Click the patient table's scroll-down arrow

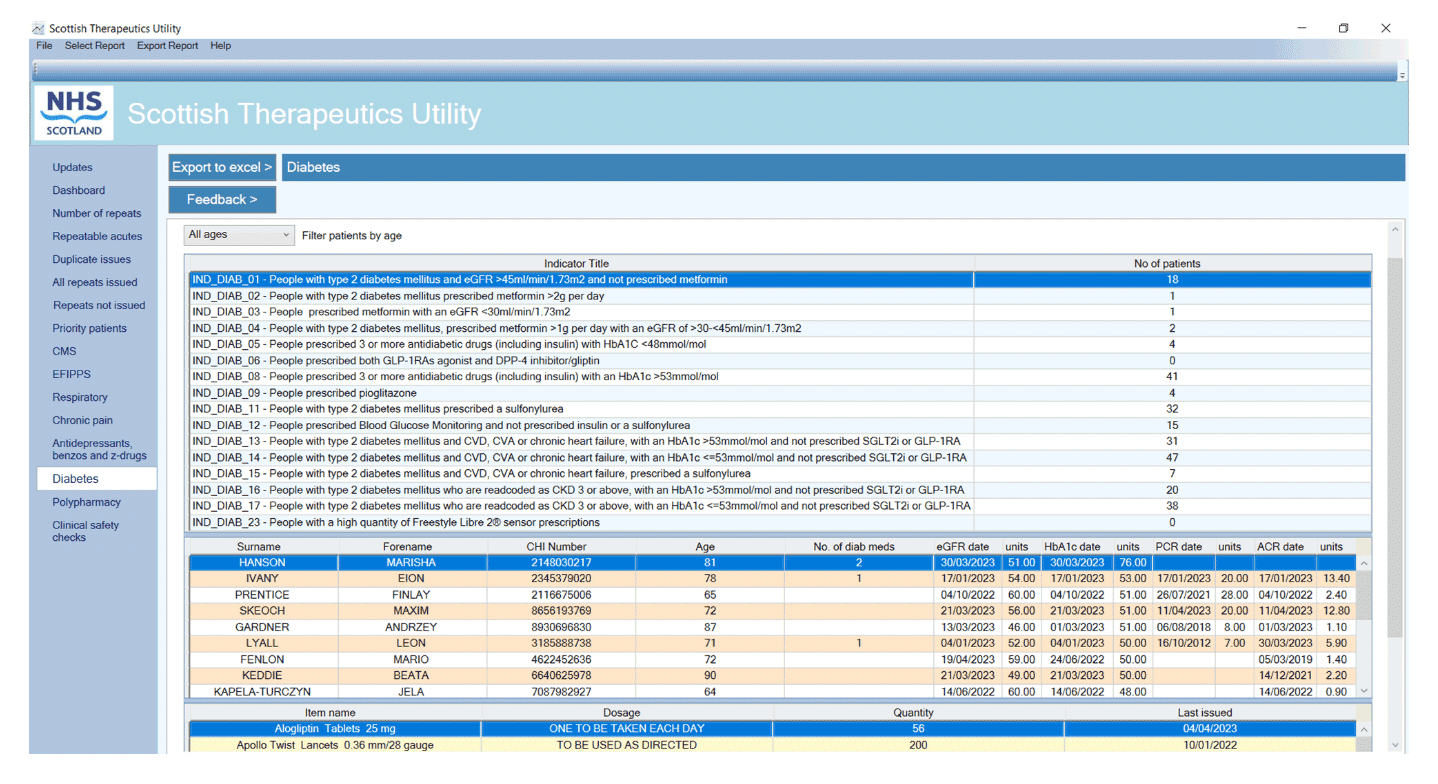(x=1364, y=691)
